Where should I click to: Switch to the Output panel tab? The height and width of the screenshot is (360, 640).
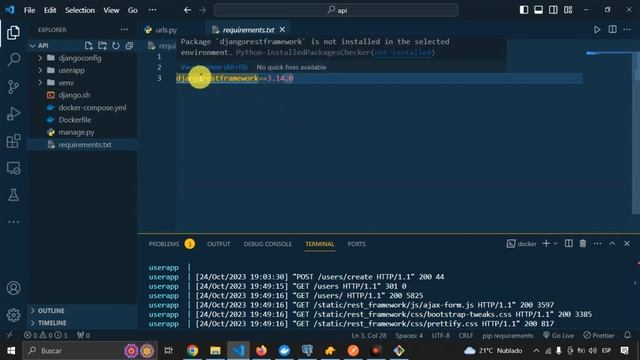point(219,244)
